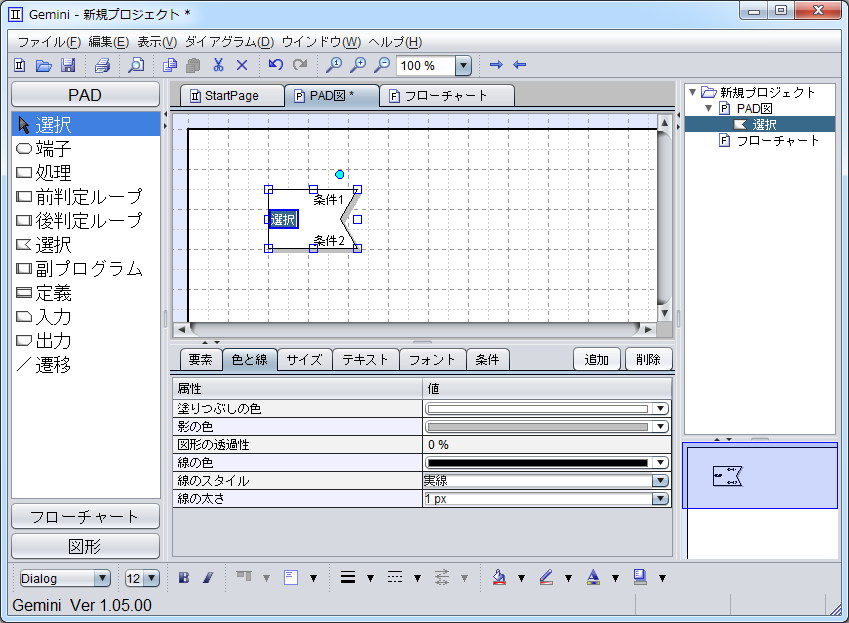Open the 線のスタイル dropdown

pyautogui.click(x=660, y=481)
